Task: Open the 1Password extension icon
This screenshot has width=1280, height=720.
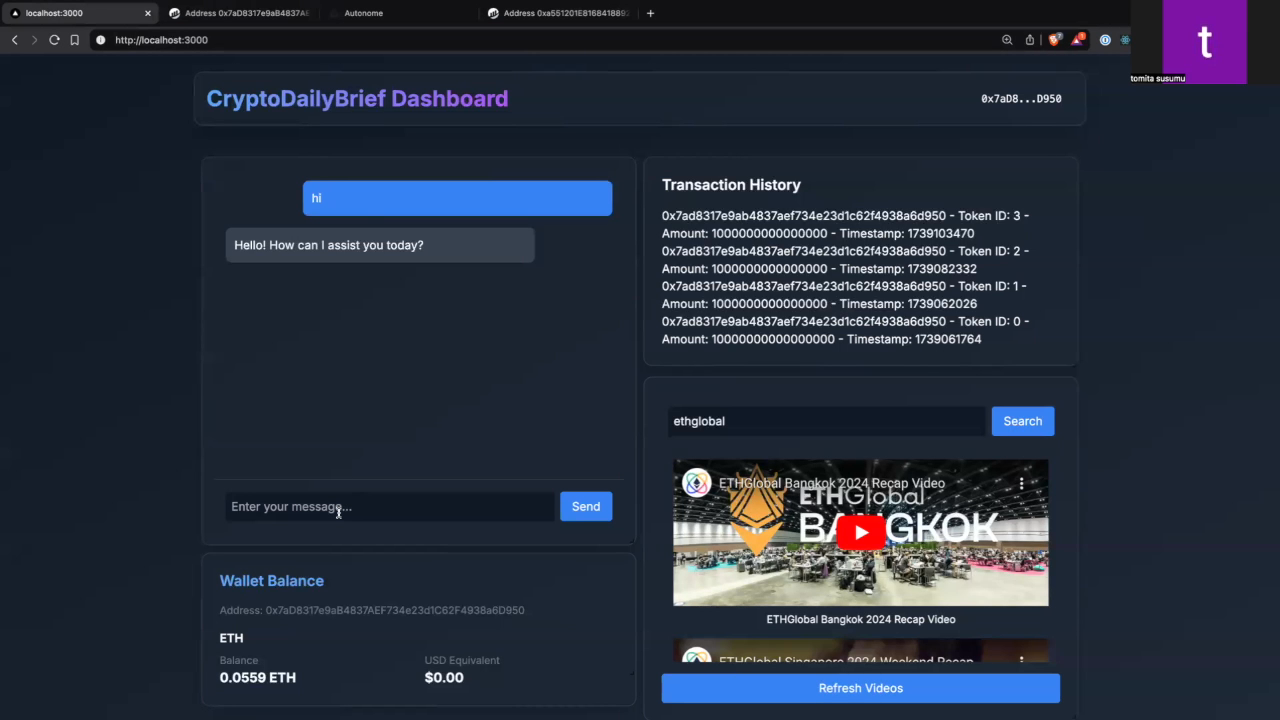Action: [1105, 40]
